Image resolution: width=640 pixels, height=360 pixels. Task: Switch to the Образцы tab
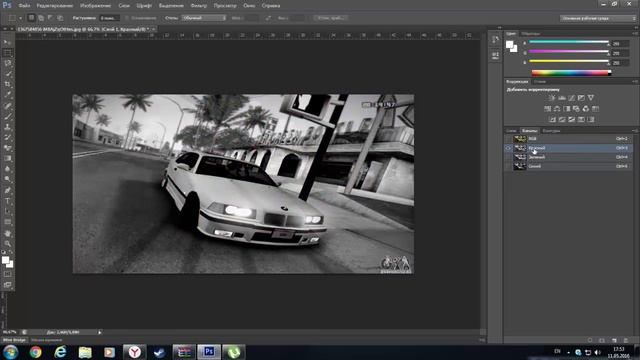click(x=531, y=33)
